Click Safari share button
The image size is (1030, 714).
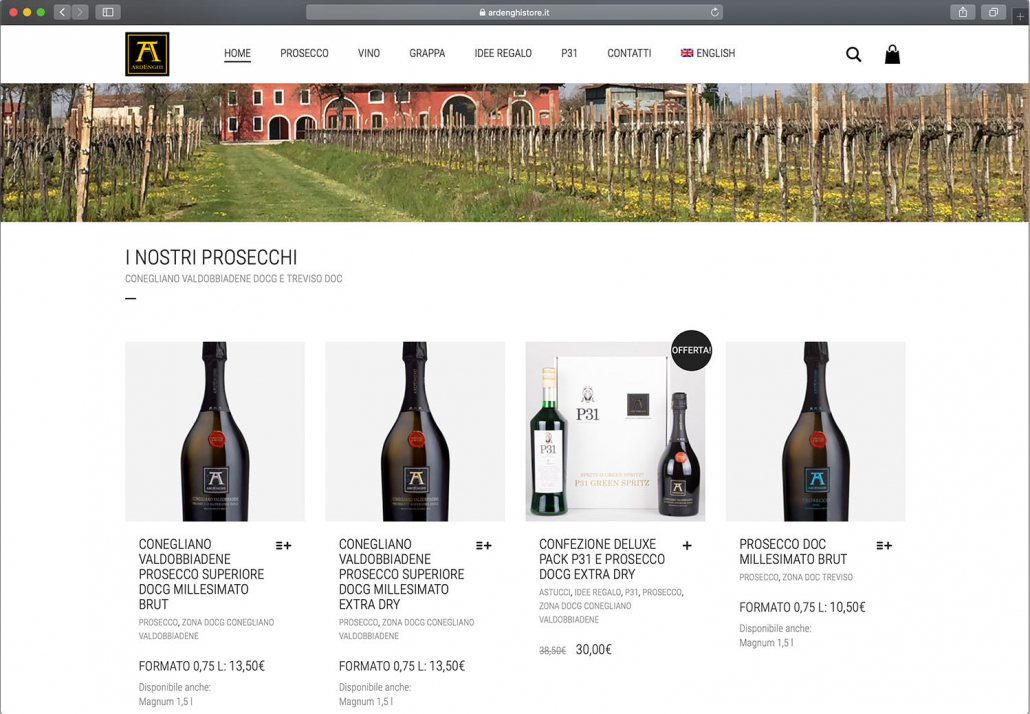pos(962,12)
